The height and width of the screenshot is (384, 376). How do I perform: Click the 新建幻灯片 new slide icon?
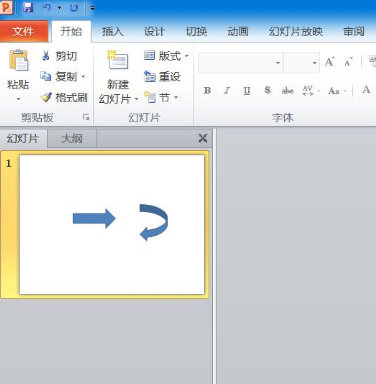118,60
